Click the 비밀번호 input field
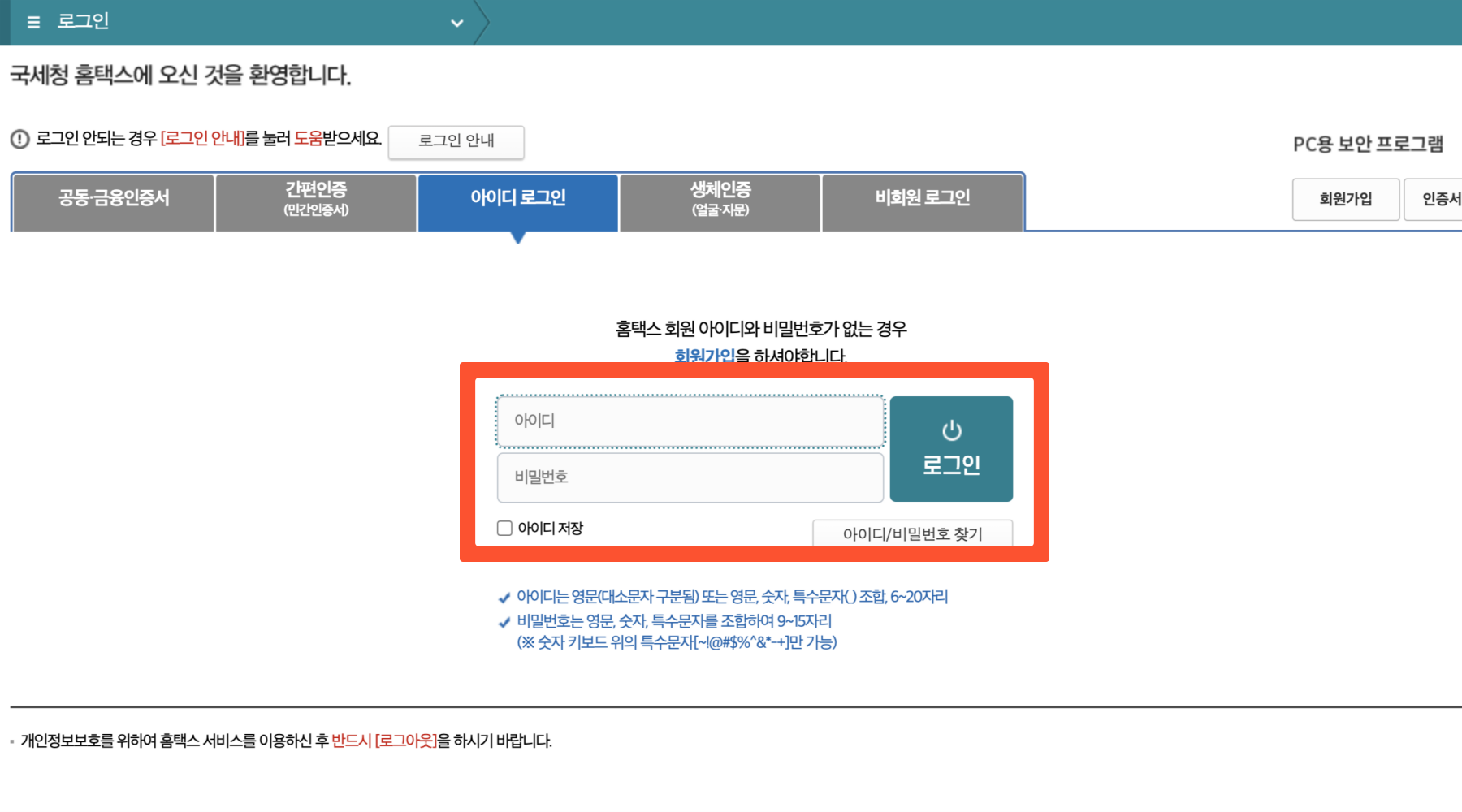The image size is (1462, 812). coord(689,477)
